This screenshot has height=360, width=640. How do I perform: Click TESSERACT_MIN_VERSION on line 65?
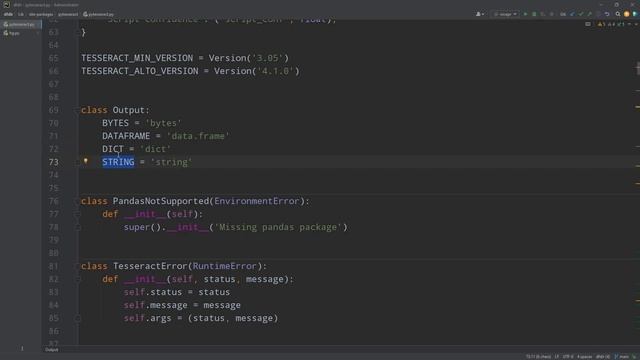pyautogui.click(x=137, y=58)
